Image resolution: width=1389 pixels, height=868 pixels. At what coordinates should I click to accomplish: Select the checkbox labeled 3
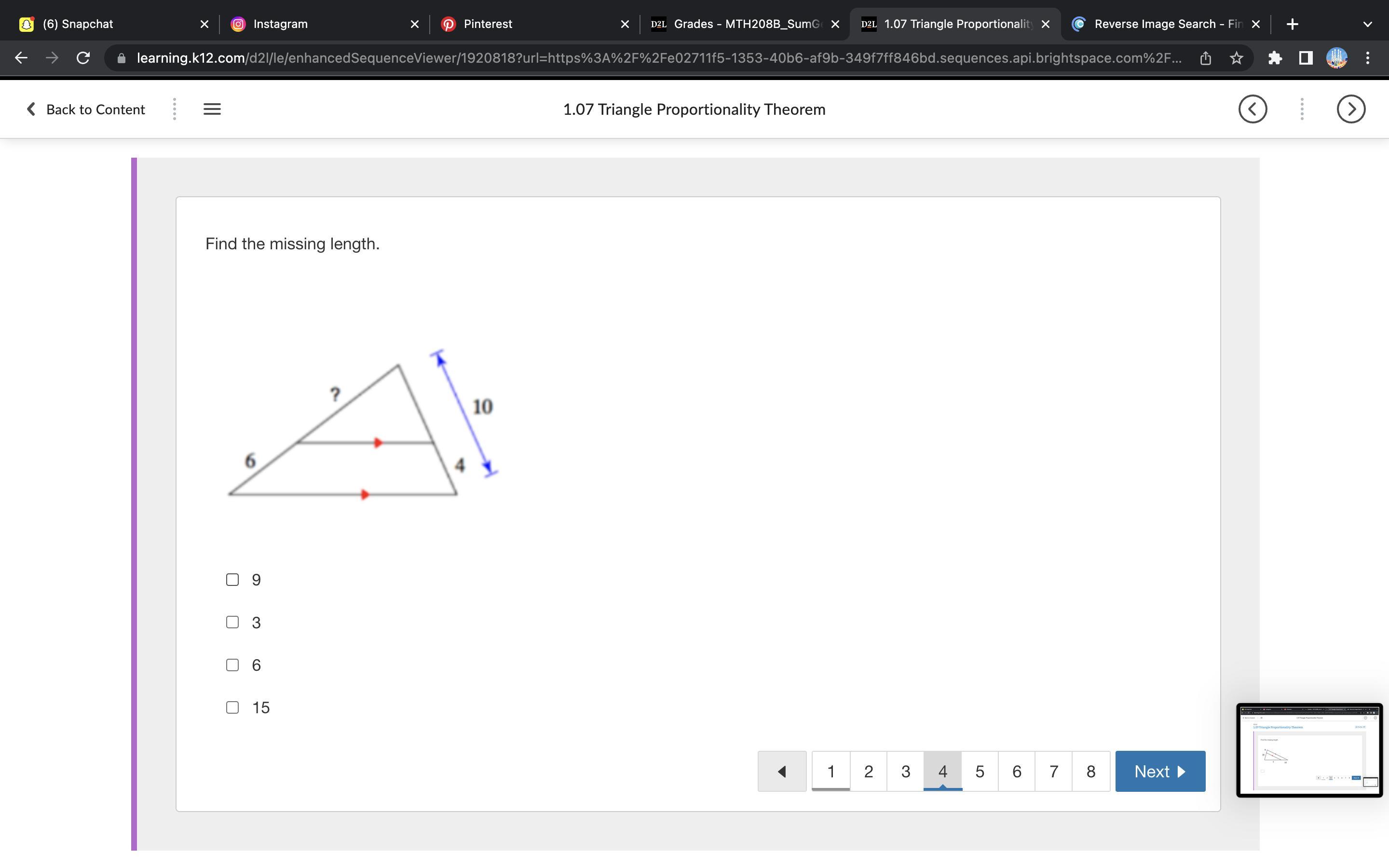click(232, 622)
